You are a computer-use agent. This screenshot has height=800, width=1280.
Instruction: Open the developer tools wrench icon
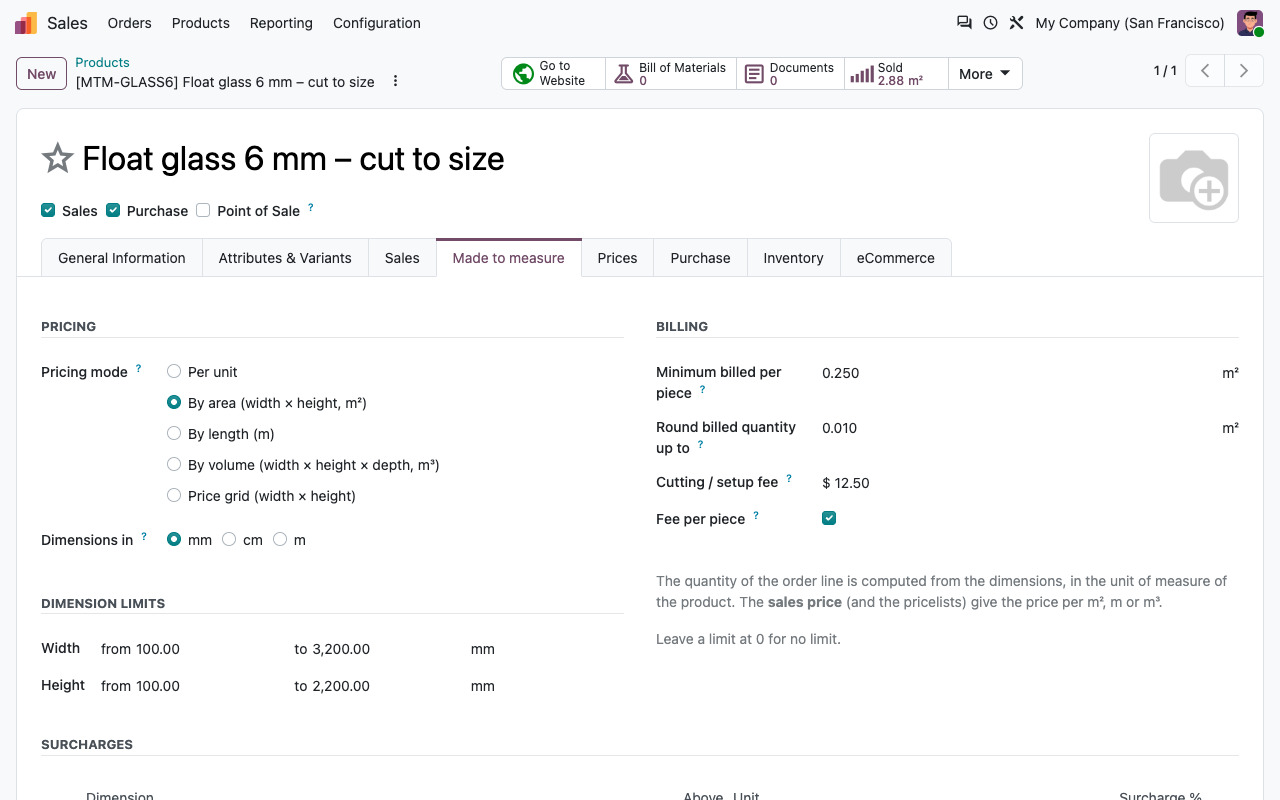(1016, 23)
